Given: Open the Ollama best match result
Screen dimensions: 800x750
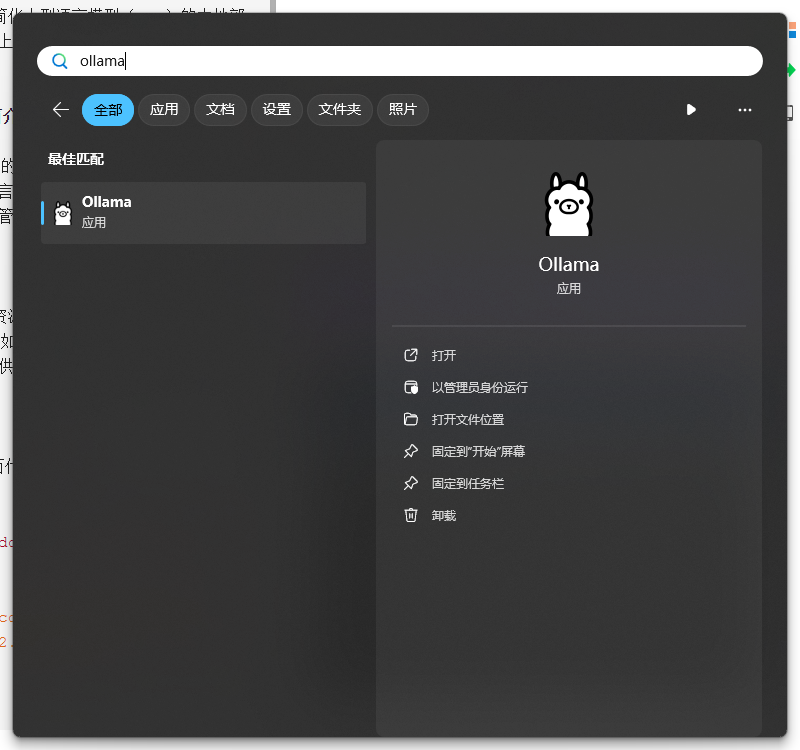Looking at the screenshot, I should tap(204, 213).
